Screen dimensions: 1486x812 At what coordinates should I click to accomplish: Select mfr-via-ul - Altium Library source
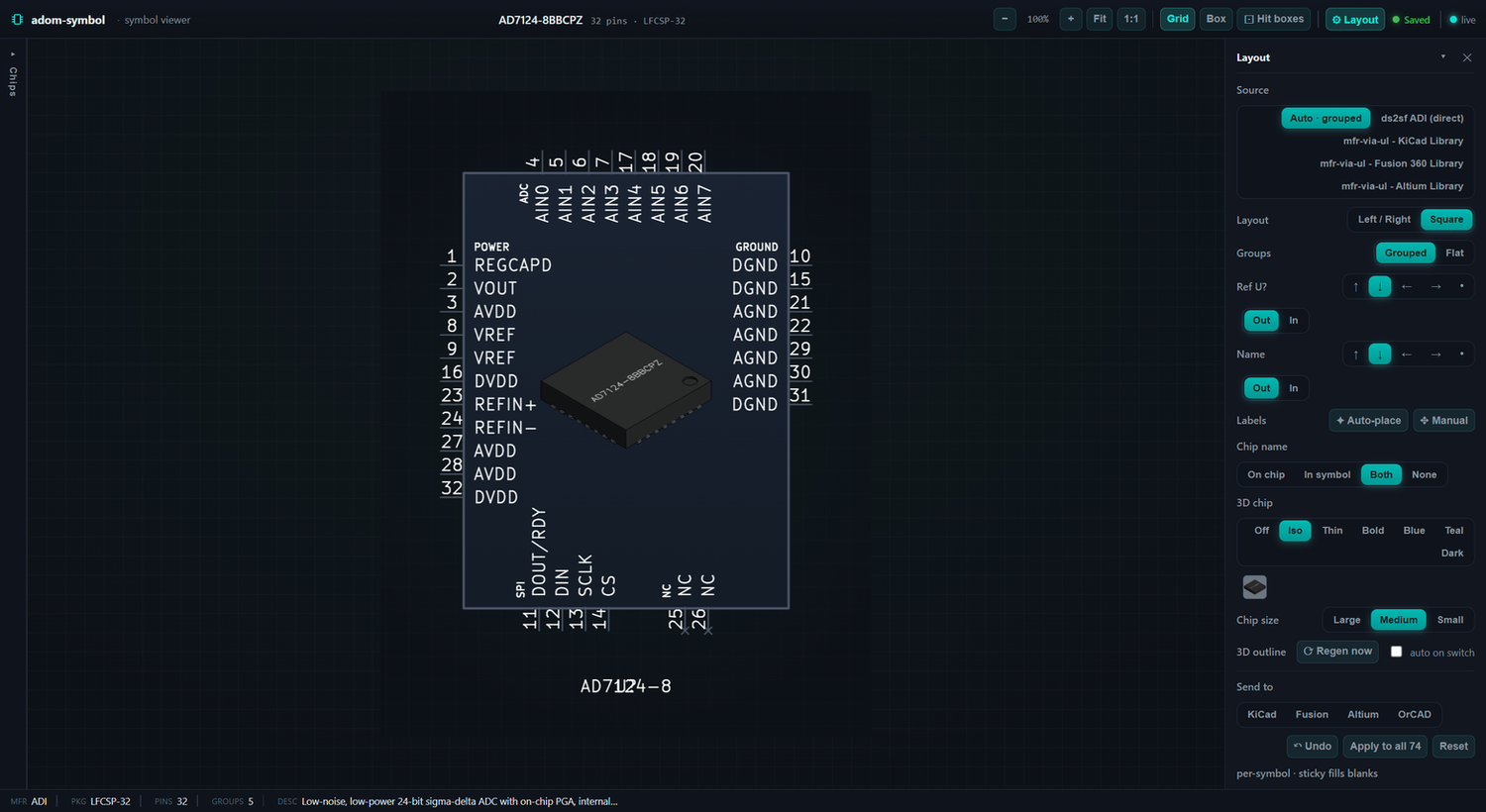[x=1402, y=187]
